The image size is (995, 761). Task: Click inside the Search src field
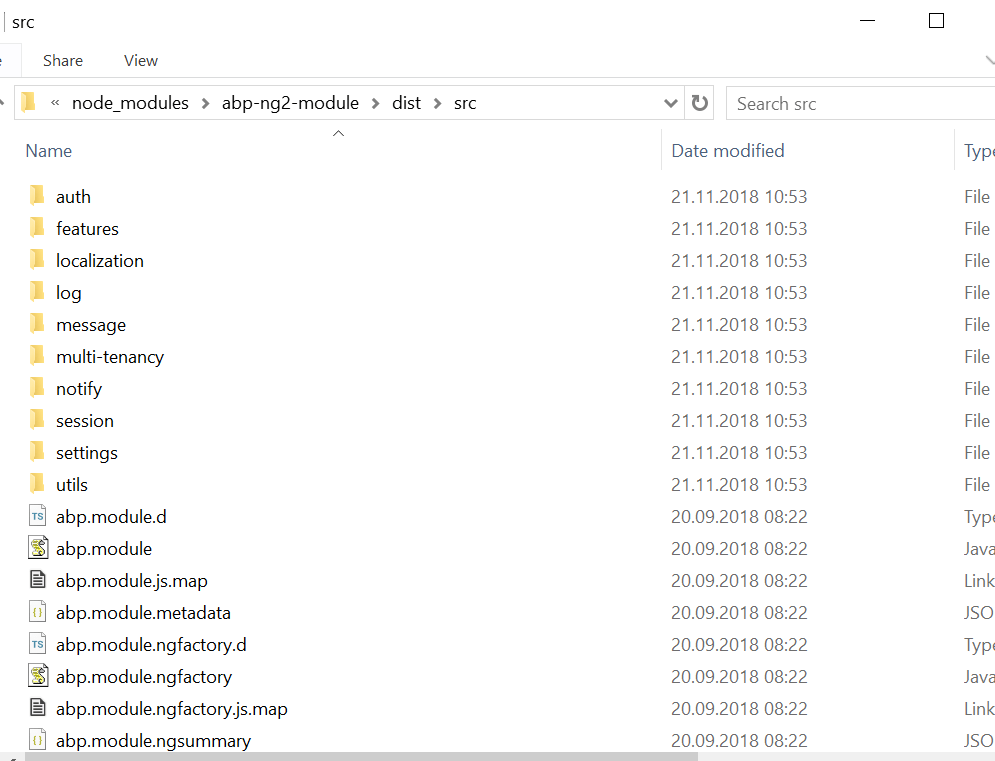pos(860,102)
